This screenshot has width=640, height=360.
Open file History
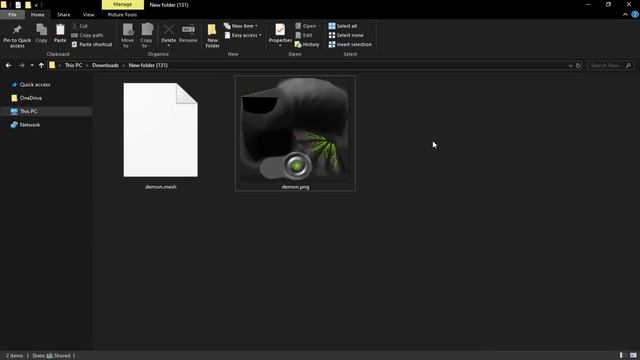pos(307,44)
